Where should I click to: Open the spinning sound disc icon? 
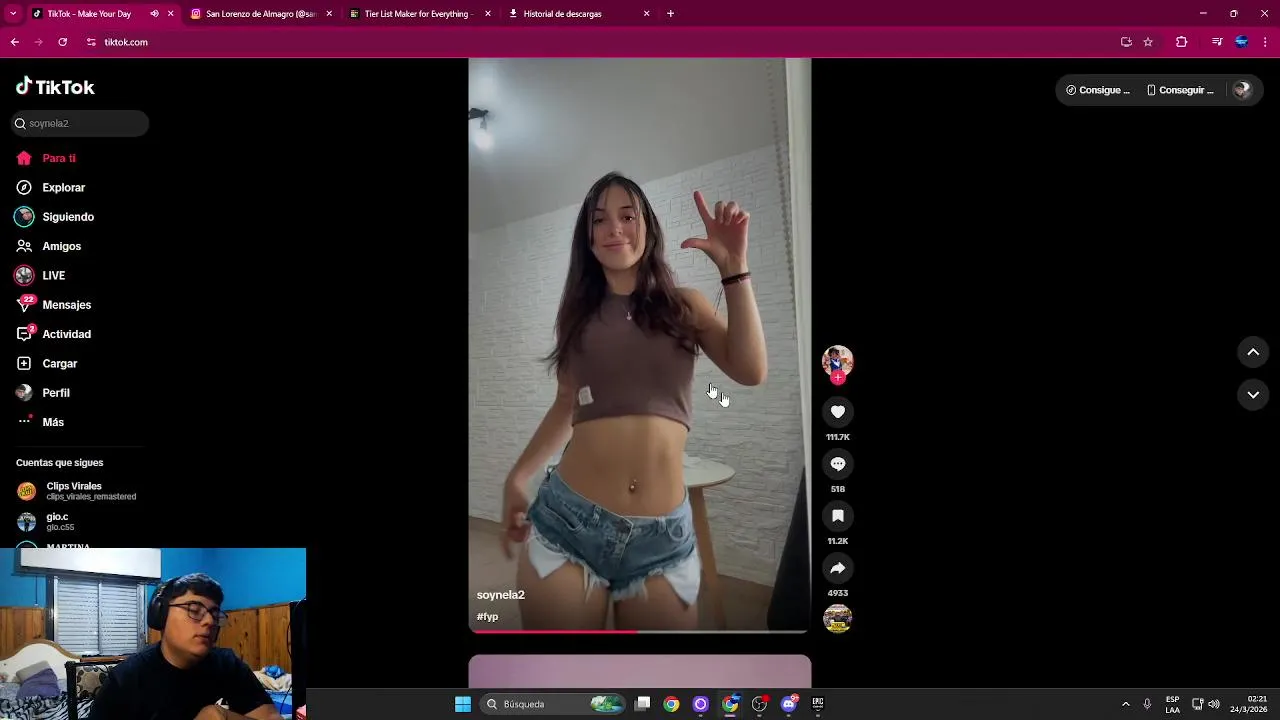(x=838, y=619)
